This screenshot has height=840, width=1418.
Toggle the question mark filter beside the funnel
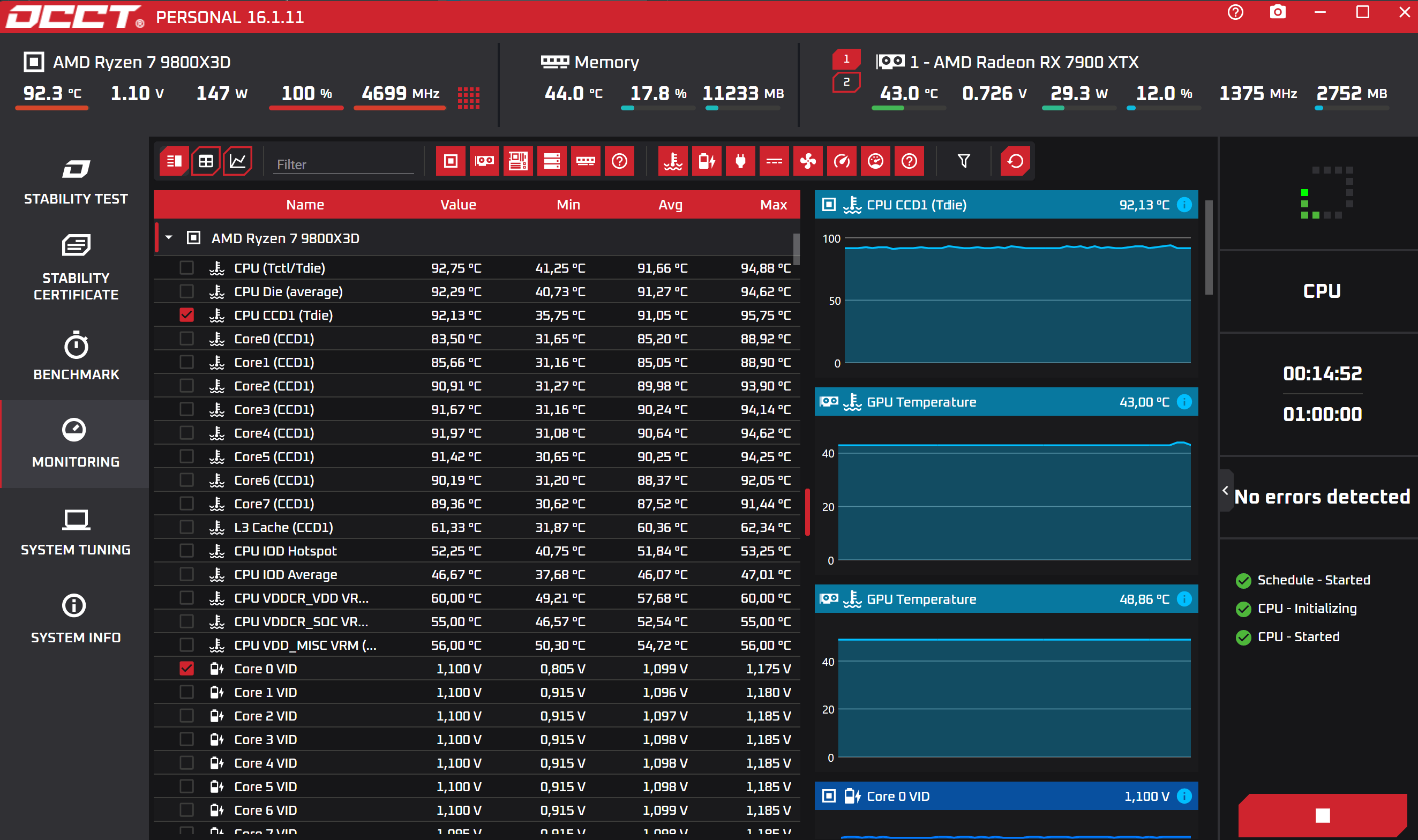(909, 161)
